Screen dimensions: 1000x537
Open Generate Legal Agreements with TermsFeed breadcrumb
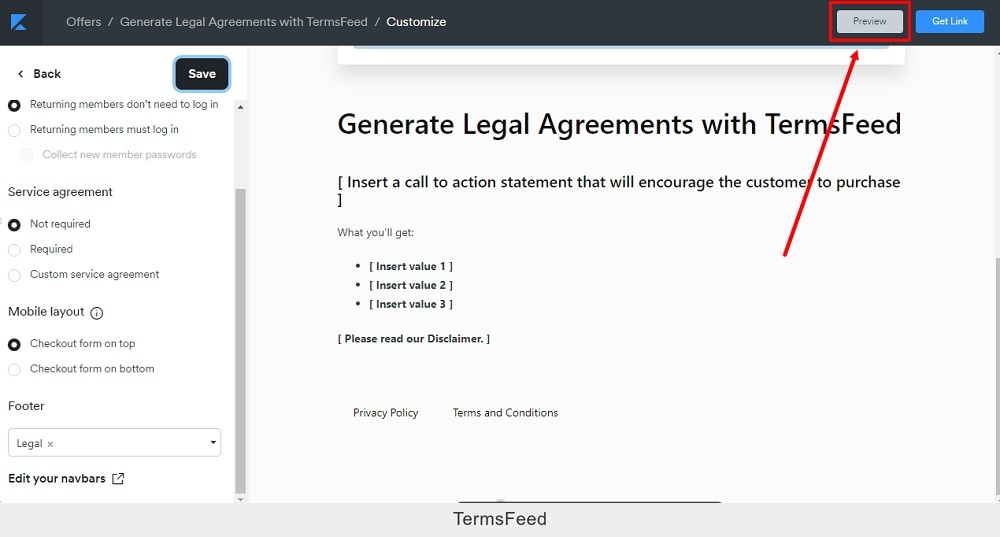point(244,22)
